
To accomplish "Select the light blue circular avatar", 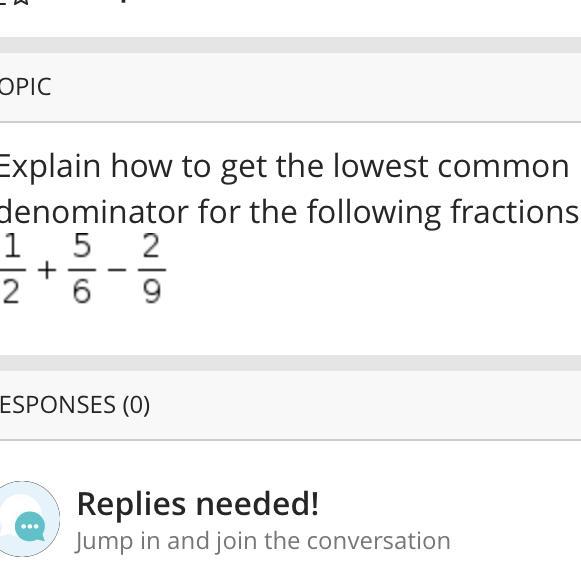I will 29,519.
